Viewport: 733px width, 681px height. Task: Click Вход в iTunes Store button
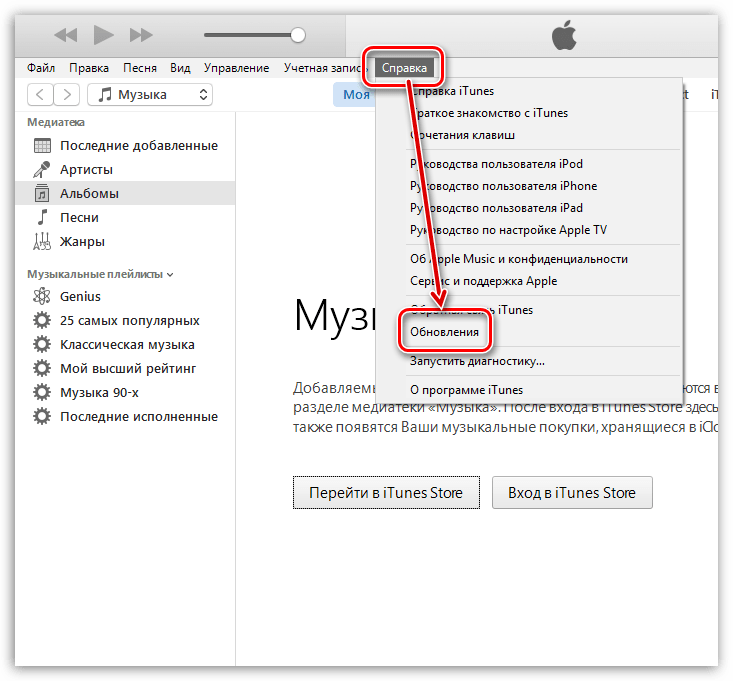[x=572, y=493]
